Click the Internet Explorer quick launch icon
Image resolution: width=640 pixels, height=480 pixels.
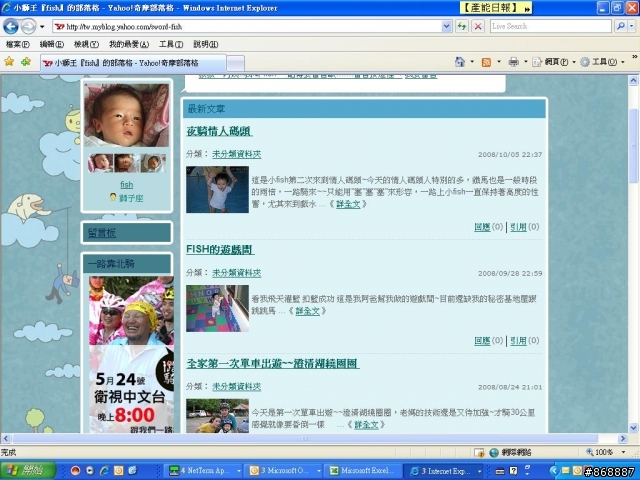coord(104,471)
